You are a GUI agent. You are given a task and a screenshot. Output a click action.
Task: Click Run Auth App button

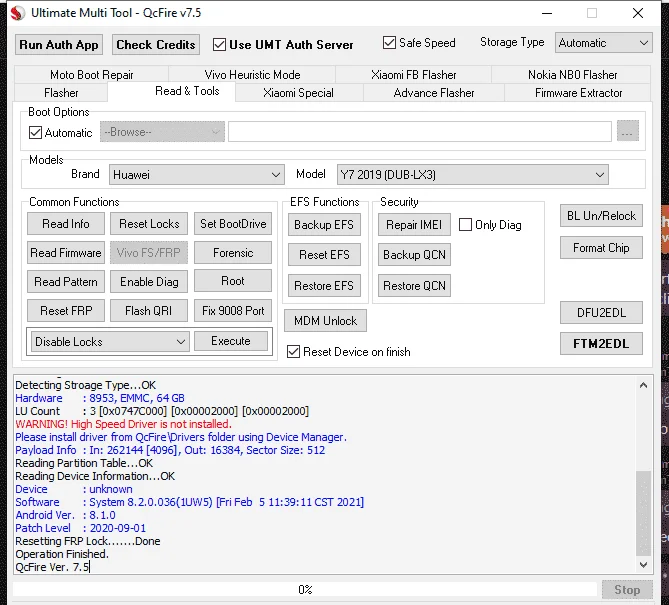pos(59,45)
